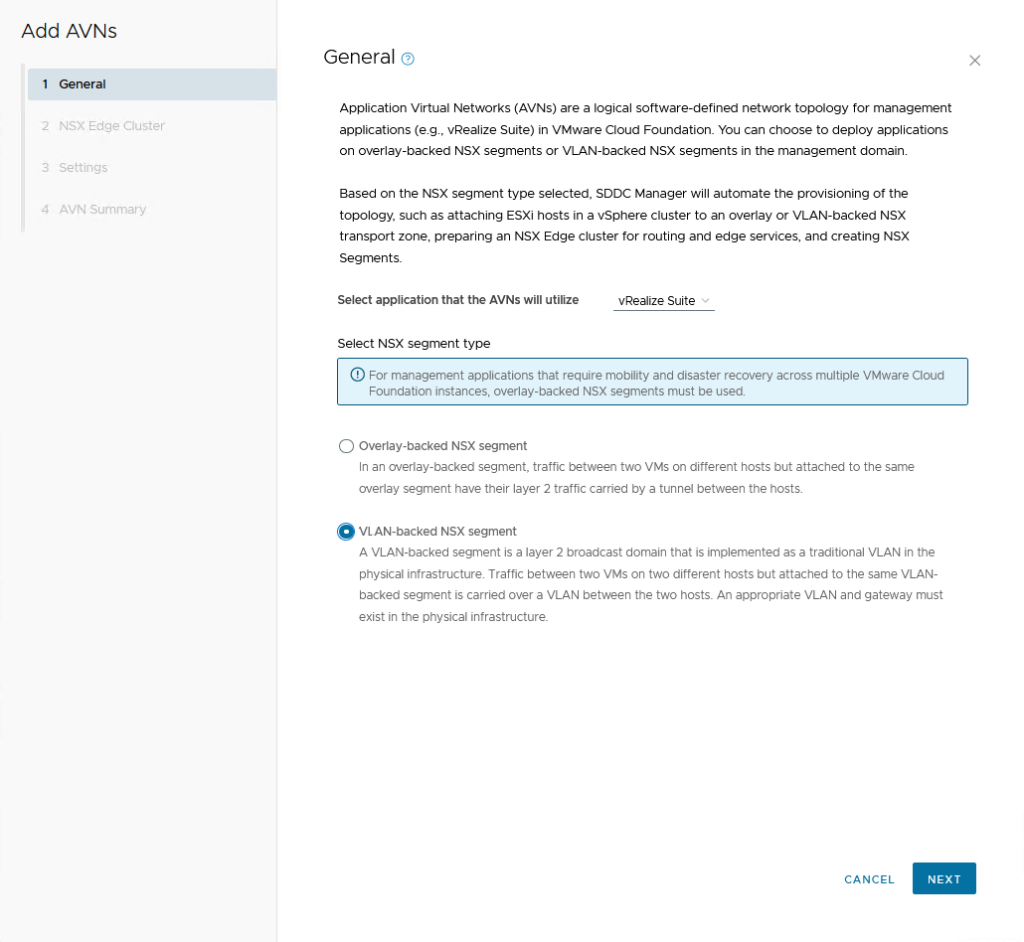Navigate to step 4 AVN Summary
This screenshot has width=1024, height=942.
[x=102, y=210]
